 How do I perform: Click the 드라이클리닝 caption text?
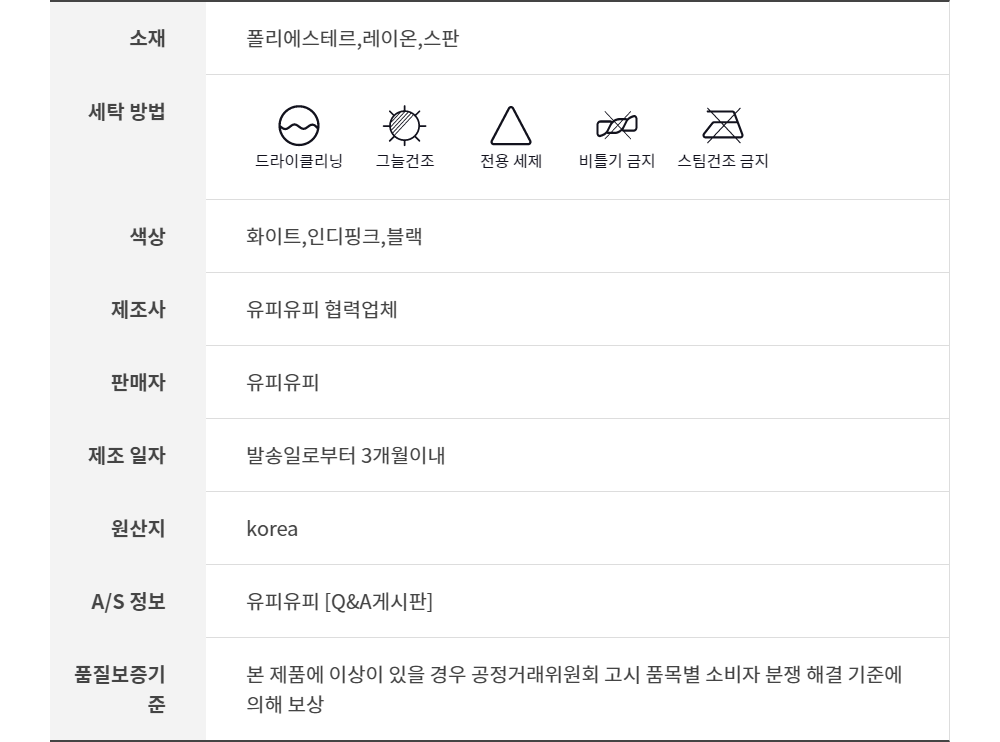click(299, 161)
